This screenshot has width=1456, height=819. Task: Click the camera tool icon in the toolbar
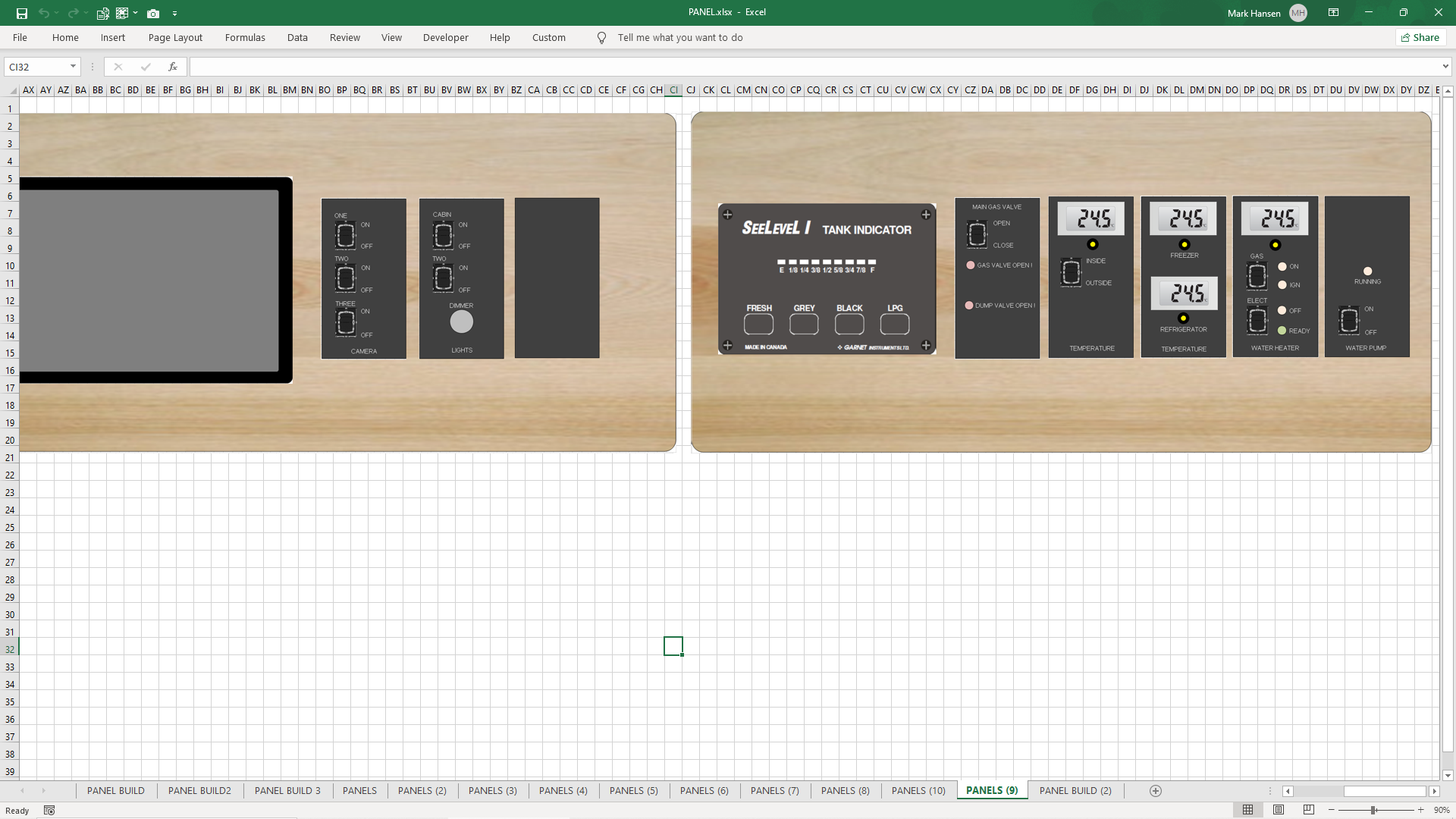pyautogui.click(x=153, y=13)
